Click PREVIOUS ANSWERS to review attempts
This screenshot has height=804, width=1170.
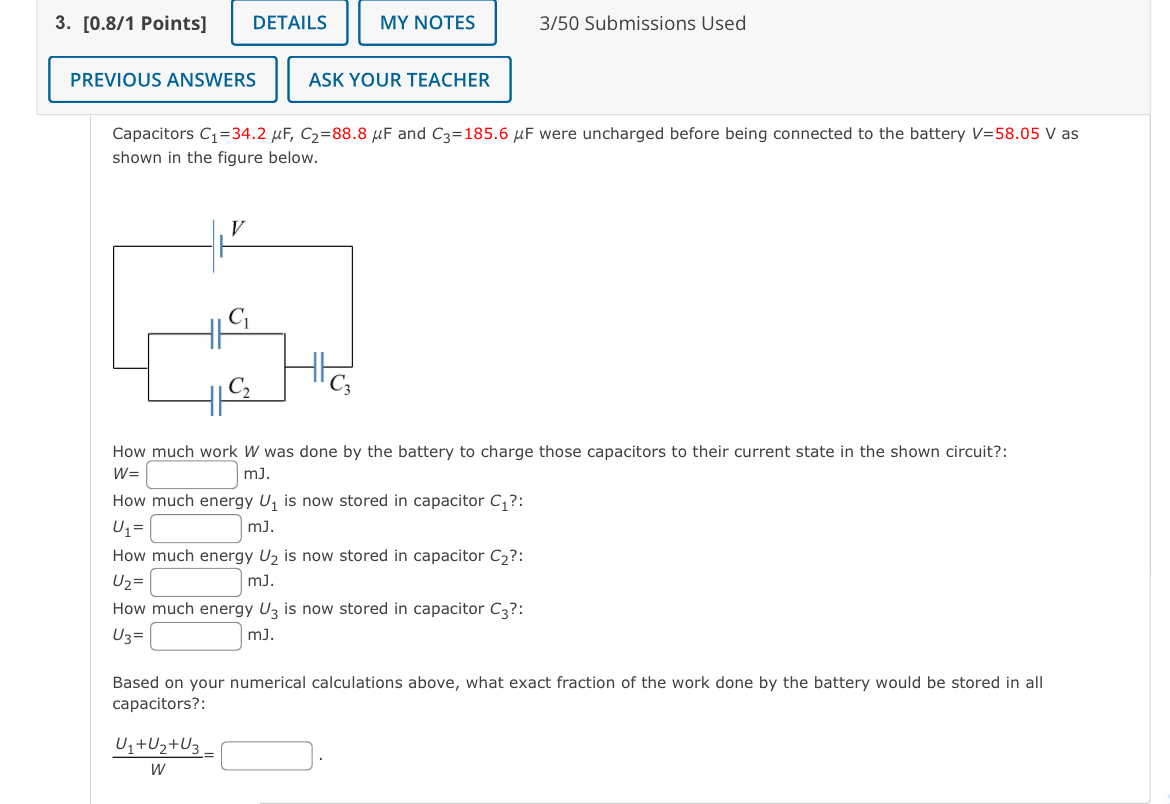tap(162, 79)
